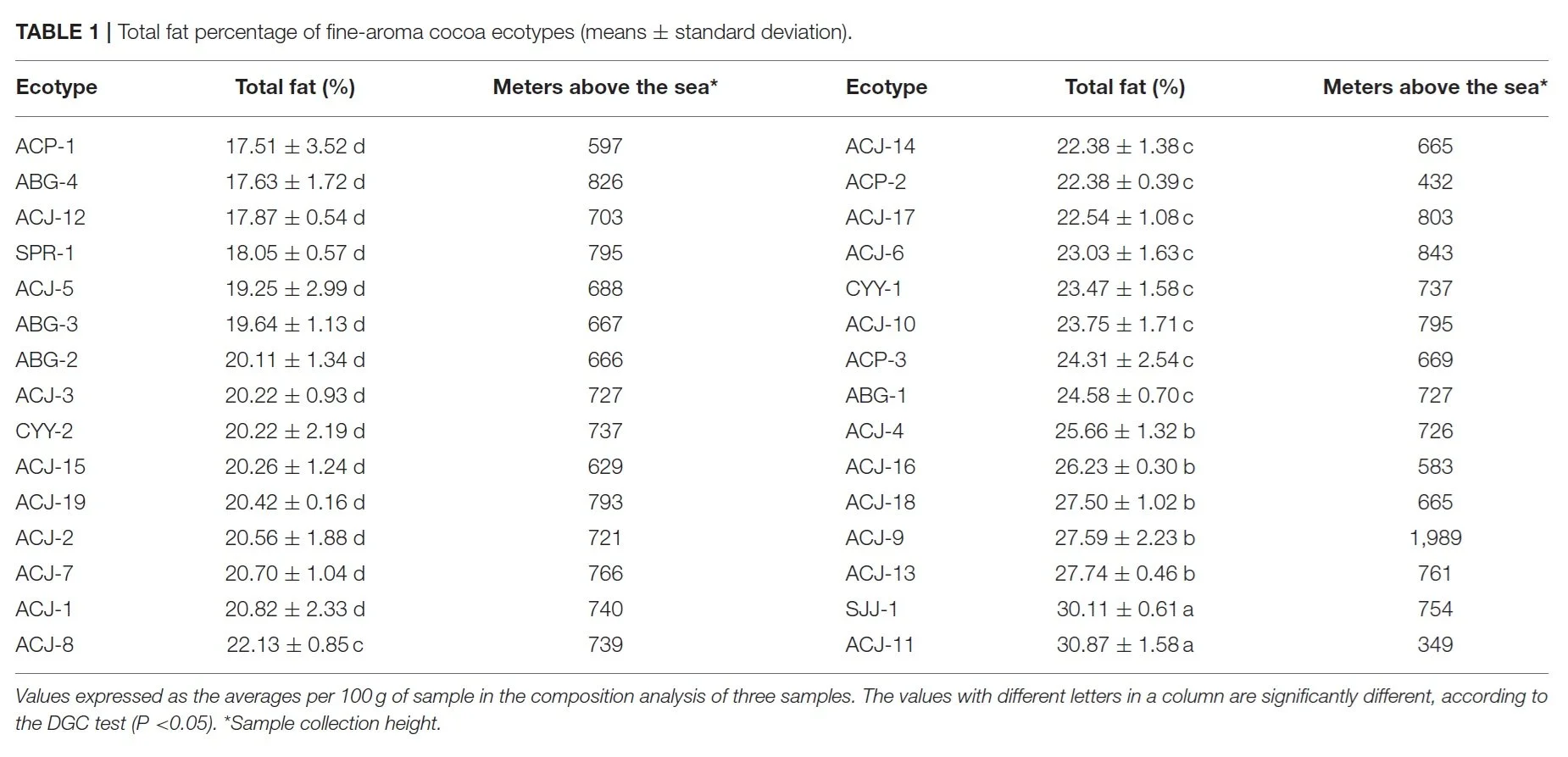Select the ABG-1 ecotype label
Viewport: 1568px width, 757px height.
click(876, 396)
